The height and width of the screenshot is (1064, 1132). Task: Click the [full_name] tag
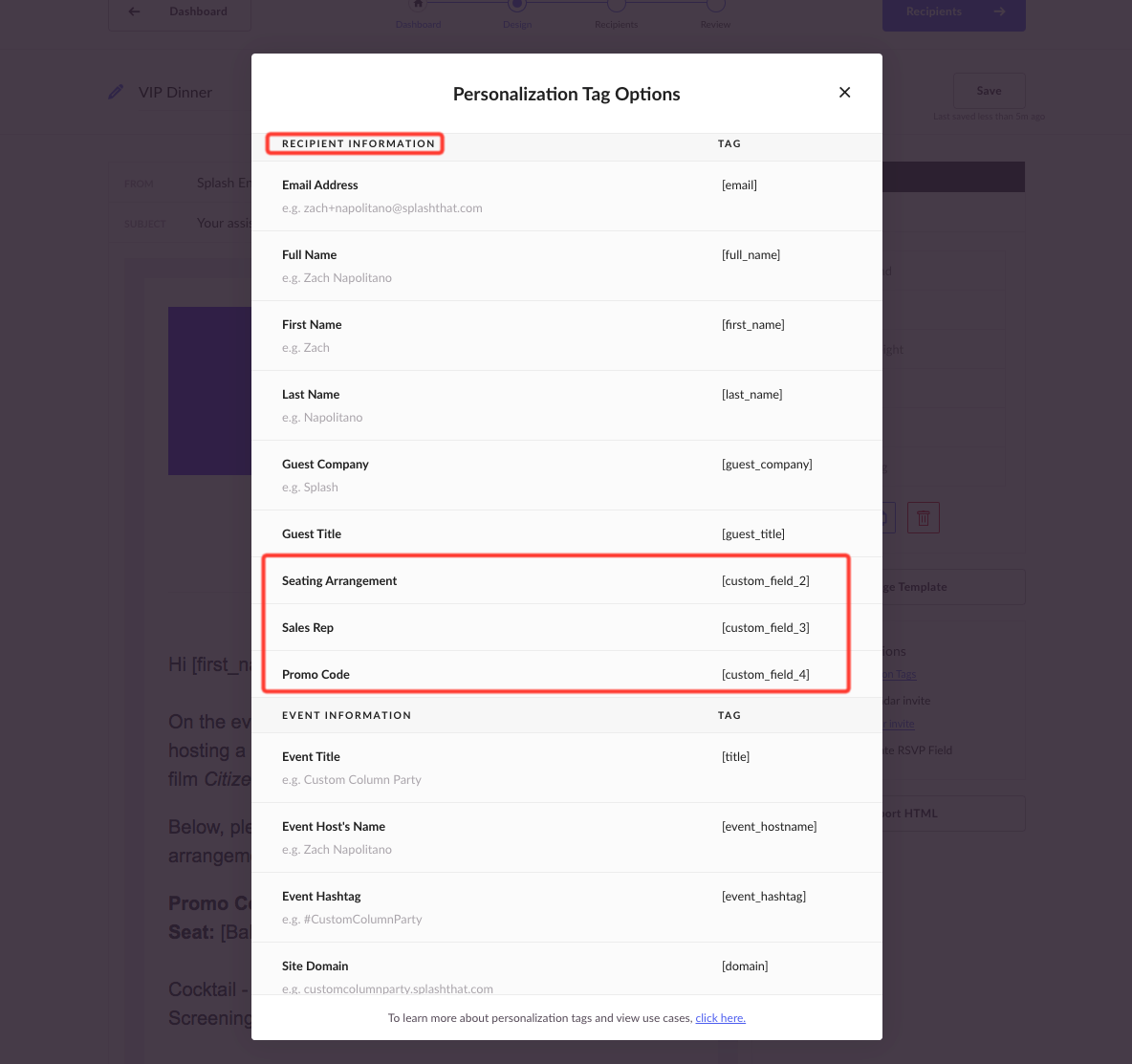click(751, 255)
